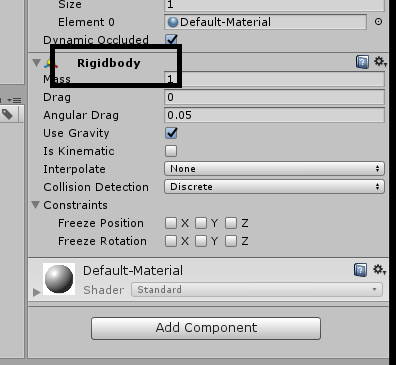This screenshot has height=365, width=396.
Task: Click the Interpolate label
Action: click(74, 169)
